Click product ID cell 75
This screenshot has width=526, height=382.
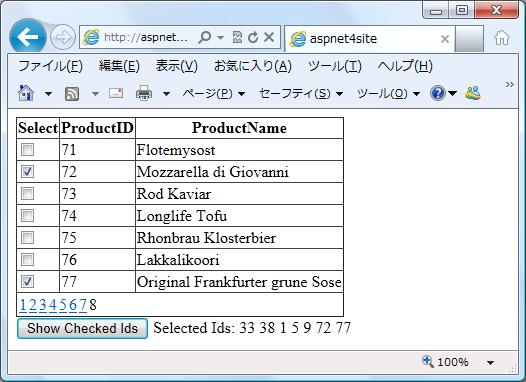coord(97,237)
